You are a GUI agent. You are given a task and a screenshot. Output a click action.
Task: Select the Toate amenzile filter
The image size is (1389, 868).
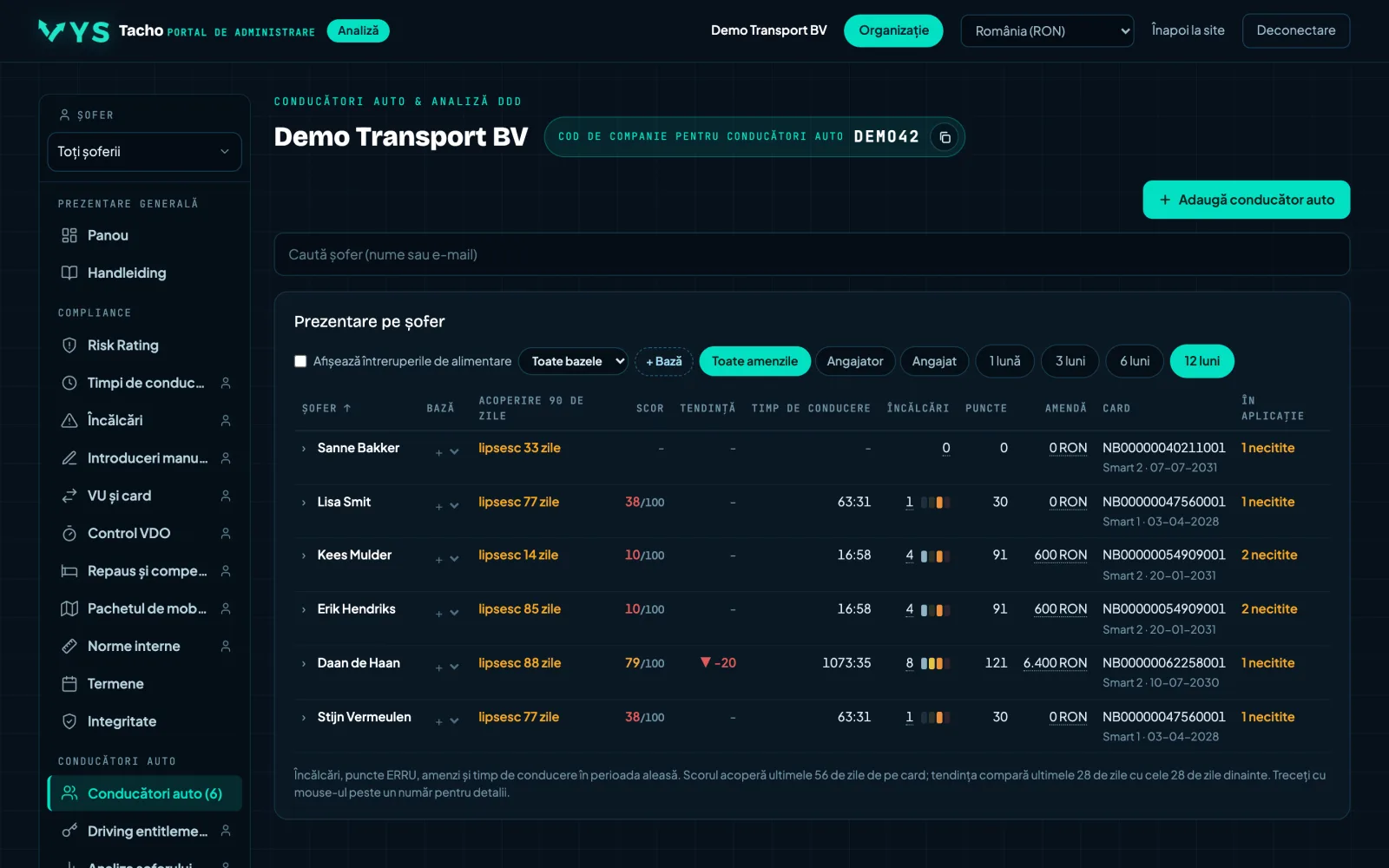754,361
